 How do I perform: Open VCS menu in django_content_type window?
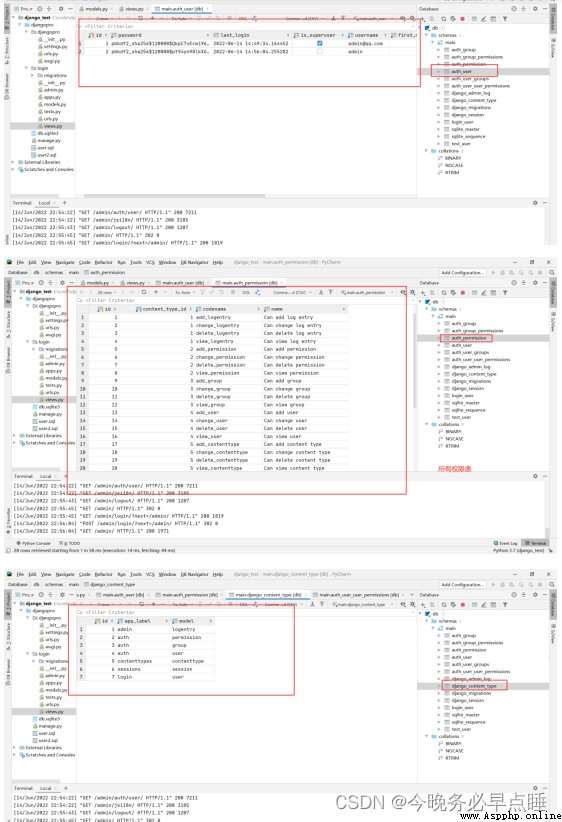[x=150, y=575]
